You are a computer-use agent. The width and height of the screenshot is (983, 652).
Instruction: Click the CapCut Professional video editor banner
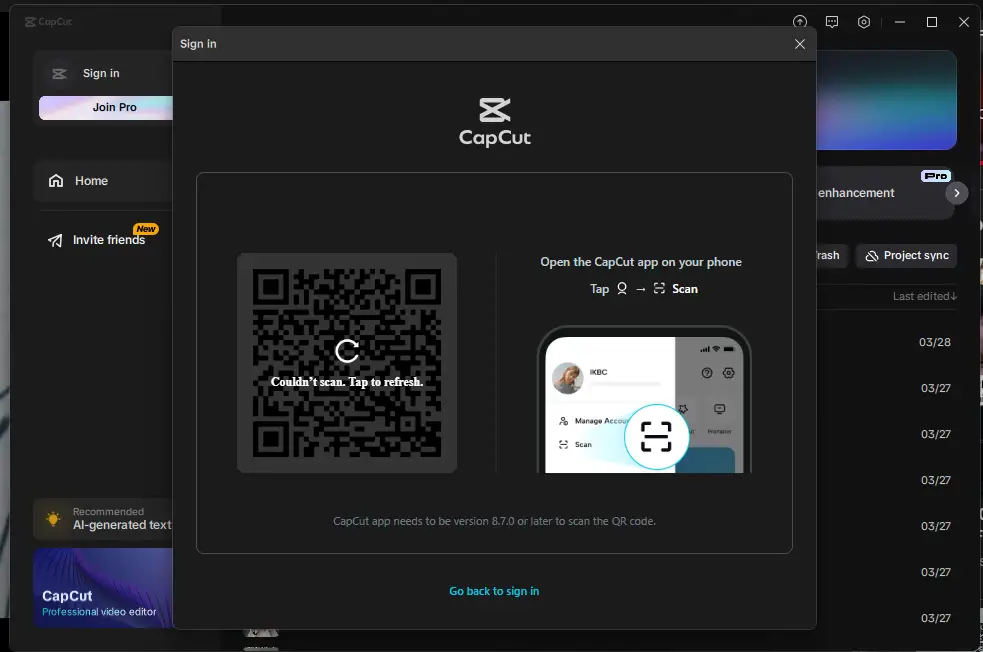(x=103, y=587)
